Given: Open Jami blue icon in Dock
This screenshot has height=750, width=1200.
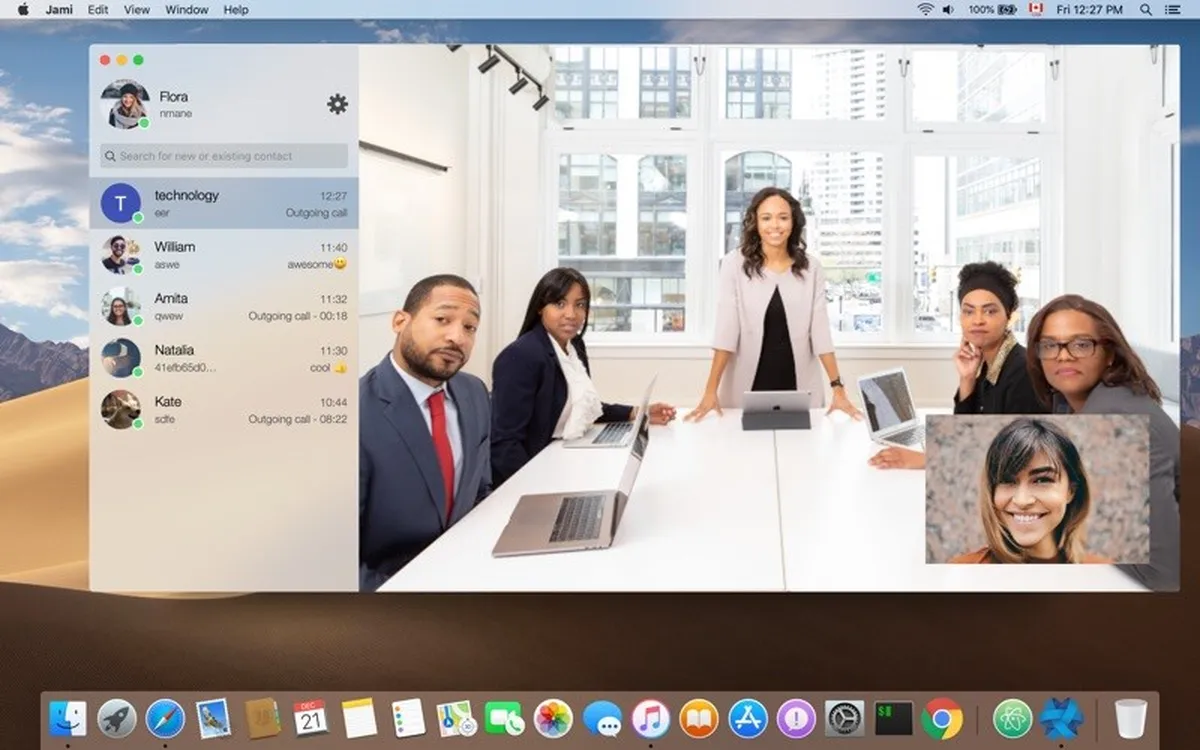Looking at the screenshot, I should 1061,718.
